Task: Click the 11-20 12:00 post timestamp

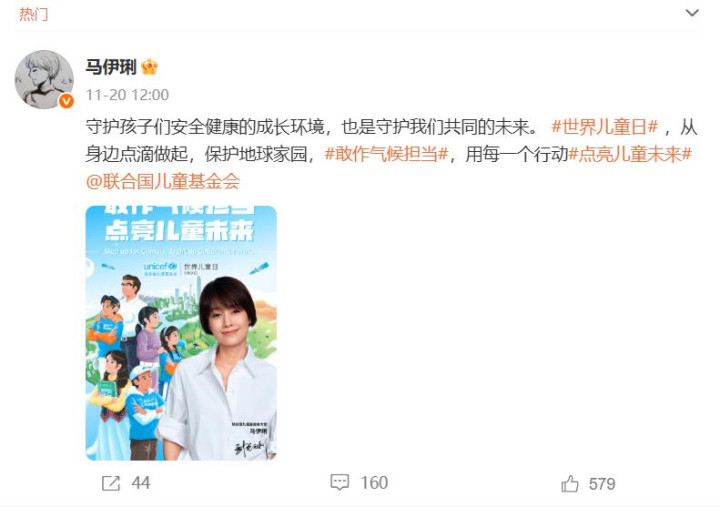Action: (127, 95)
